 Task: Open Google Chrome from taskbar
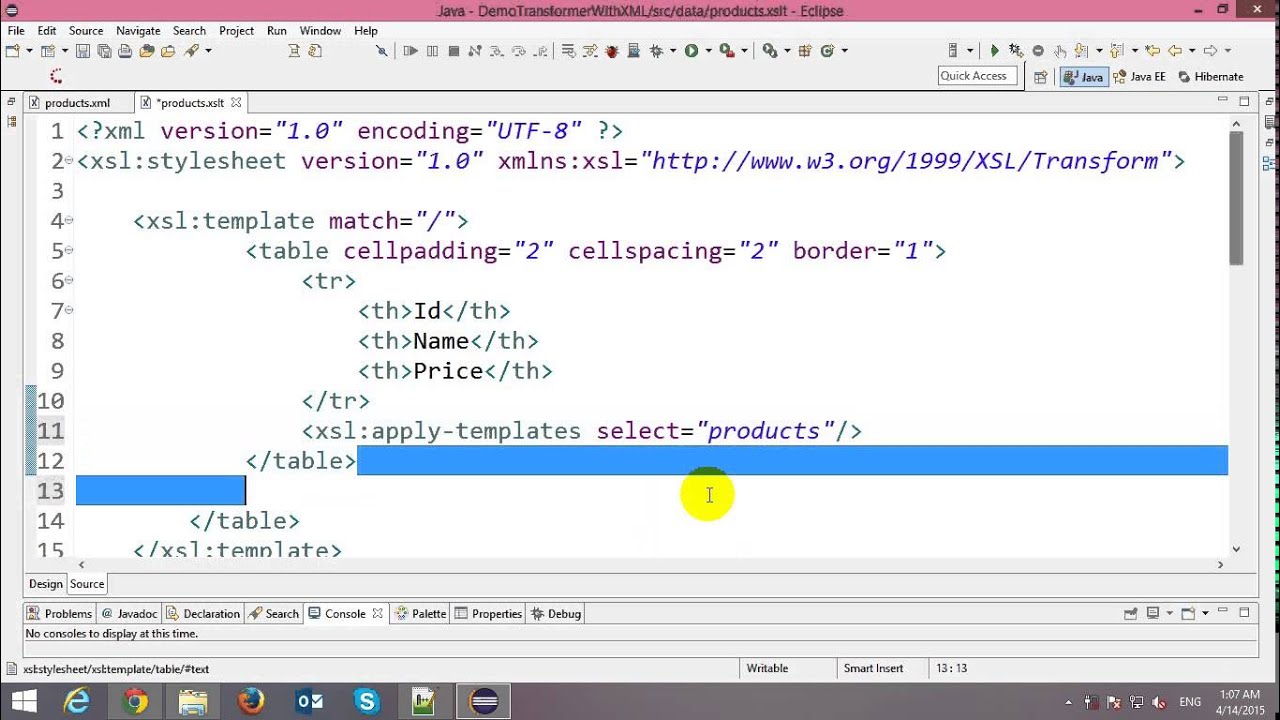pos(135,702)
